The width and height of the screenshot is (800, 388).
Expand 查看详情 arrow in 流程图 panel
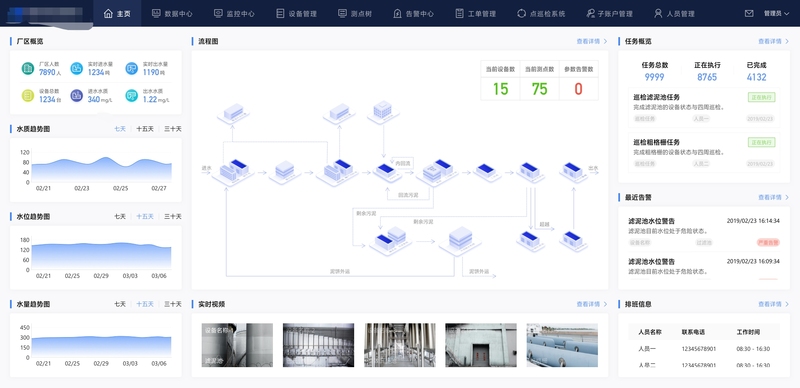pyautogui.click(x=605, y=41)
